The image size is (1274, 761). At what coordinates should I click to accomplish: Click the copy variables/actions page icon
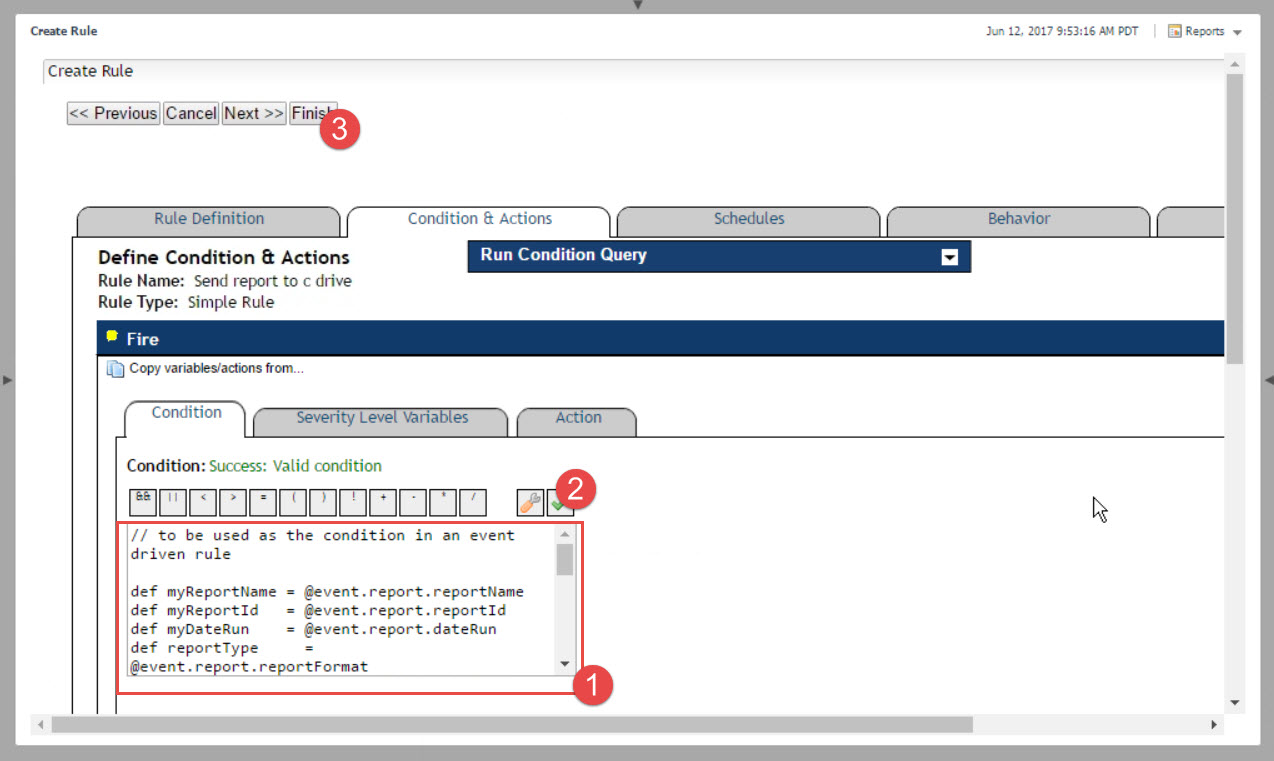115,368
